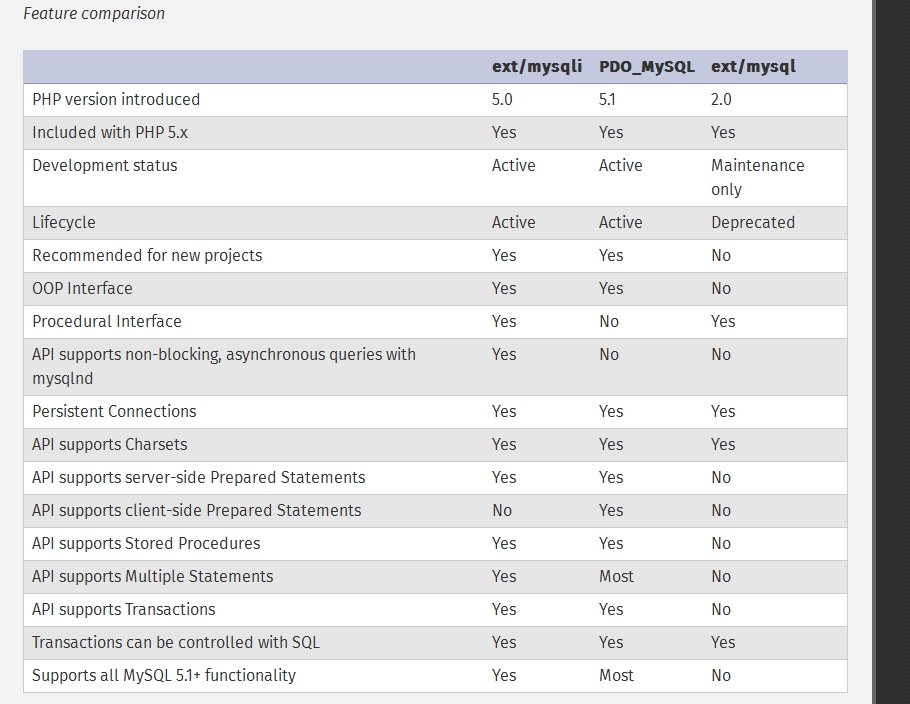Image resolution: width=910 pixels, height=704 pixels.
Task: Click 'No' in Recommended for new projects row
Action: 721,256
